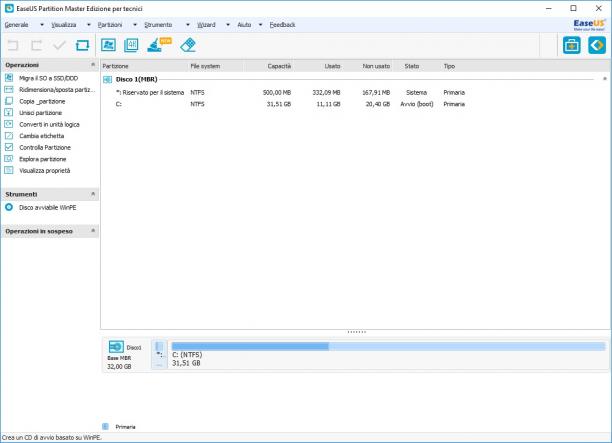Click Unisci partizione operation link
This screenshot has width=612, height=443.
(x=41, y=113)
